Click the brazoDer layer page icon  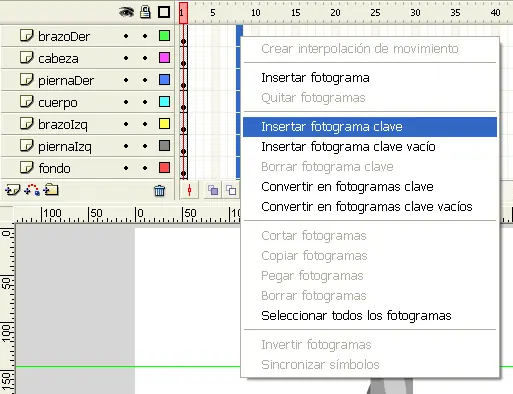pos(26,35)
